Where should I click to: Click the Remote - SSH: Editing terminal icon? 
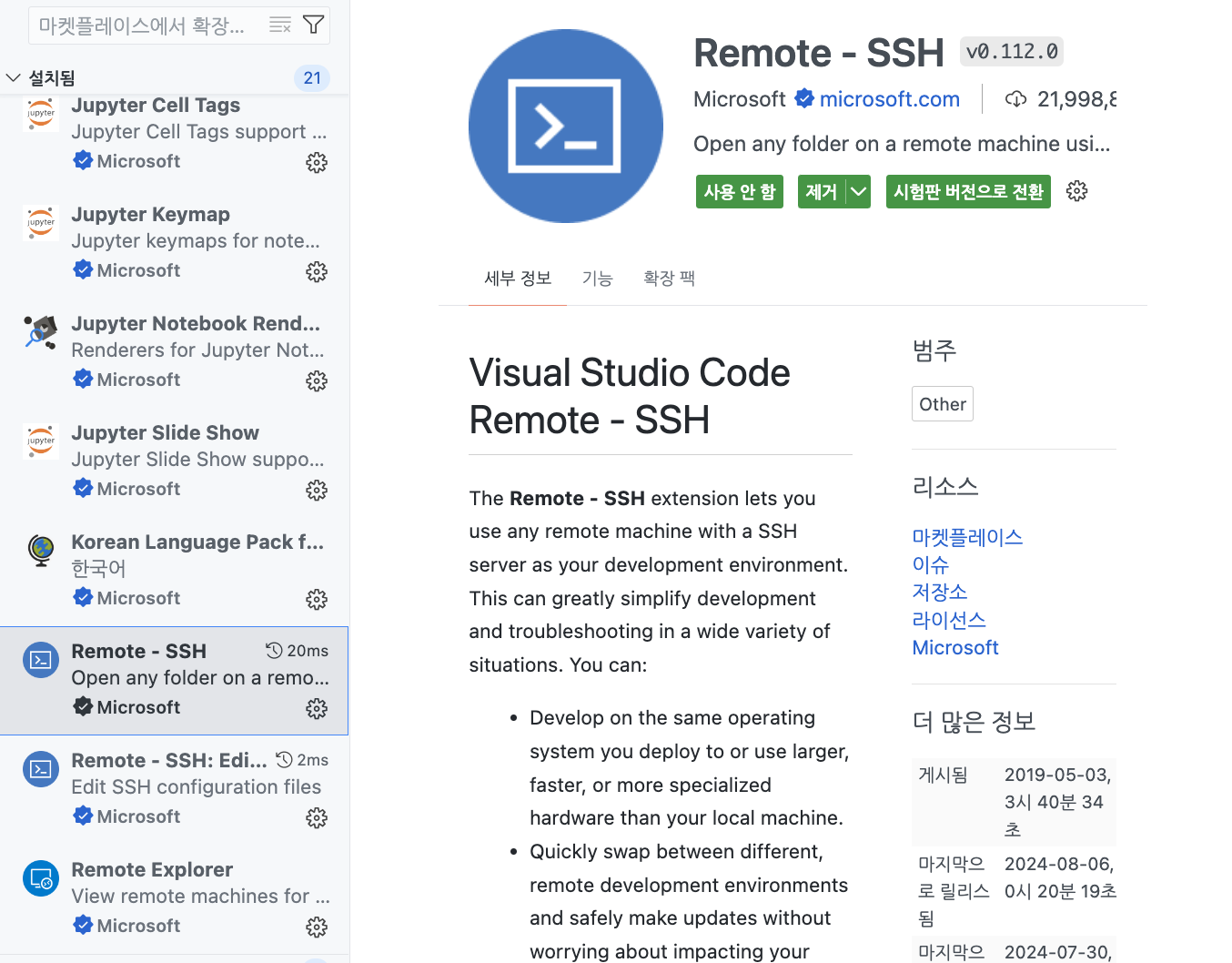pyautogui.click(x=41, y=769)
